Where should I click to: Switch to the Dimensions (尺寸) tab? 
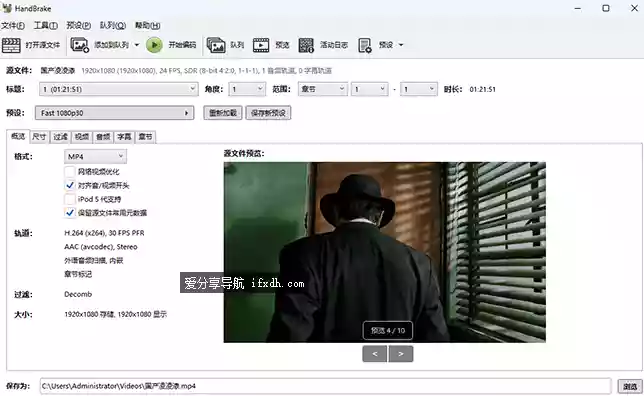pos(39,137)
